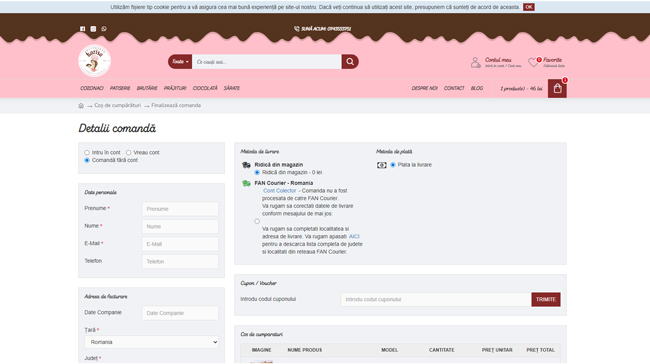The height and width of the screenshot is (364, 650).
Task: Click the store pickup delivery icon
Action: tap(246, 165)
